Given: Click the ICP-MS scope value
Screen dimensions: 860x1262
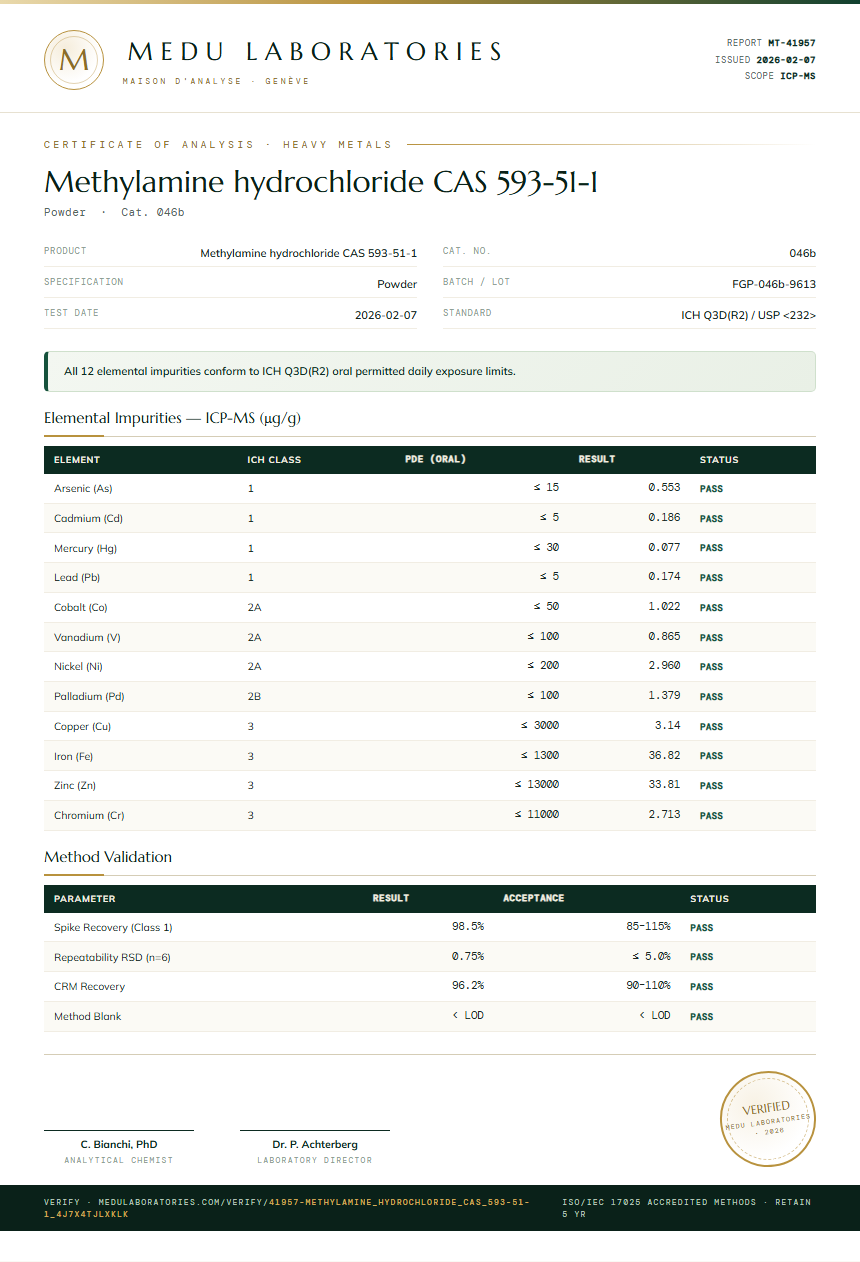Looking at the screenshot, I should coord(798,76).
